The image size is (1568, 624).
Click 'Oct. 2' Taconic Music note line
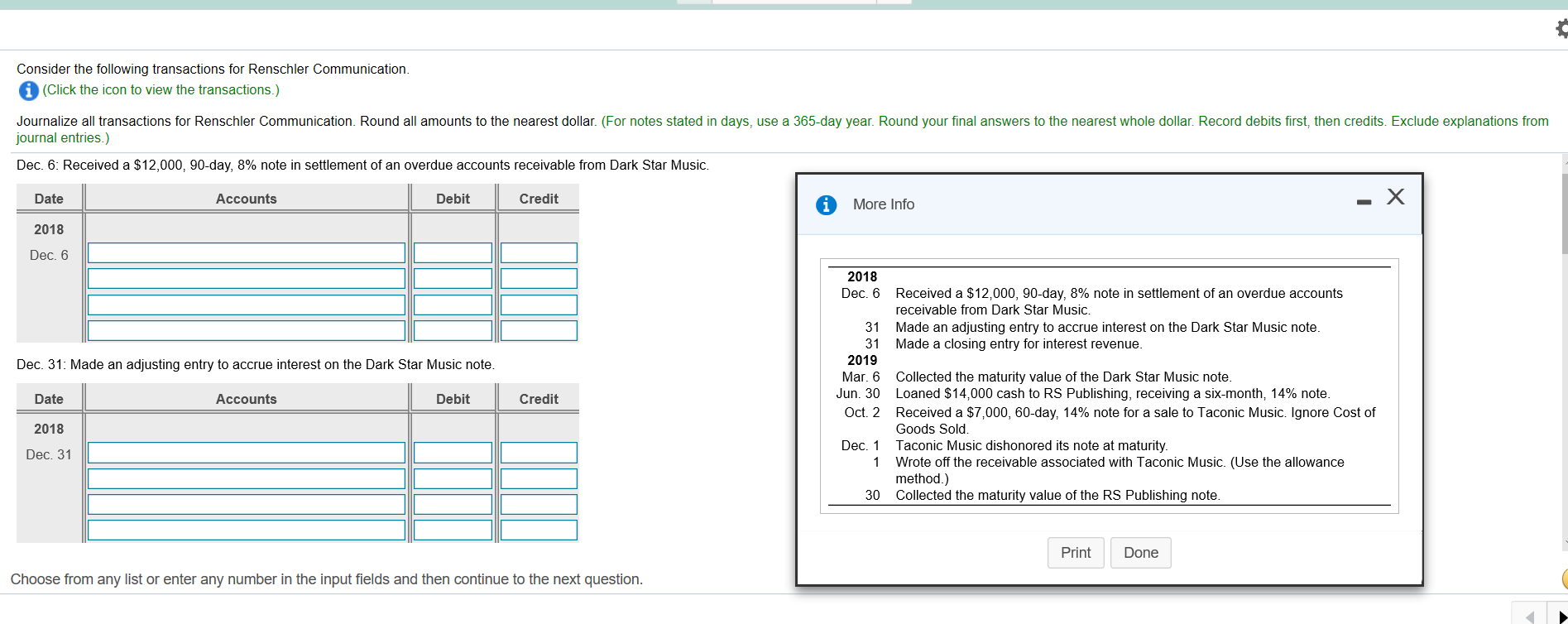[x=1110, y=420]
